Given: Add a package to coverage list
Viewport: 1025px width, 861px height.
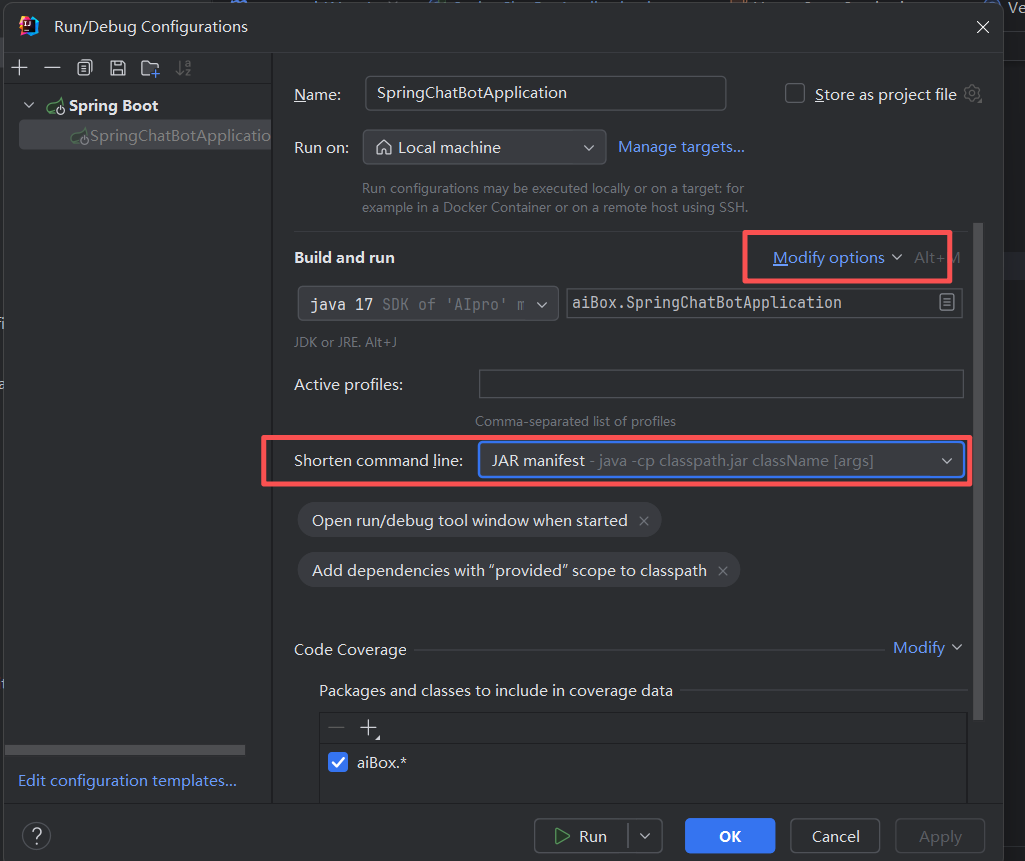Looking at the screenshot, I should pyautogui.click(x=369, y=728).
